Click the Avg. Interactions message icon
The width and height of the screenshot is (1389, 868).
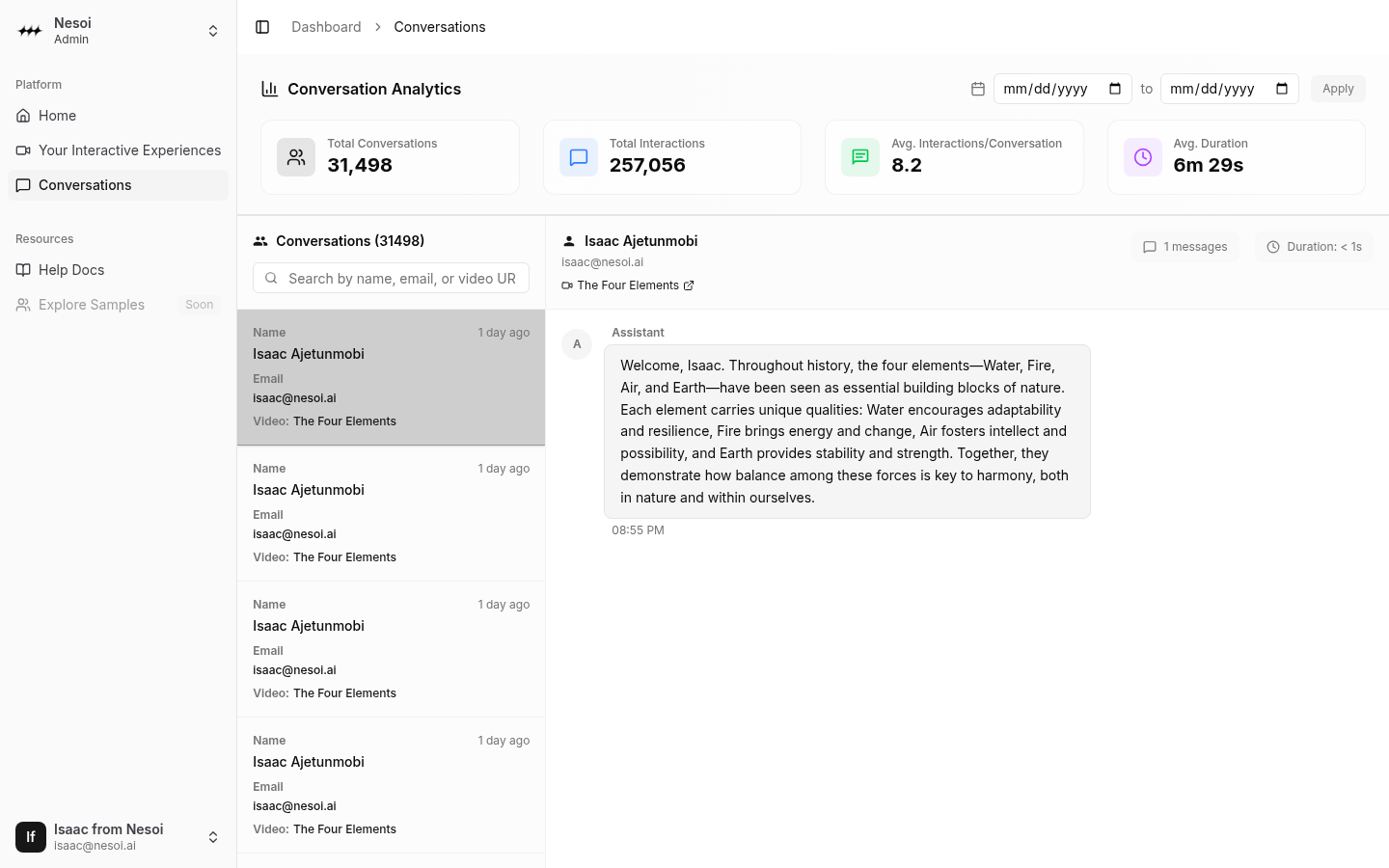click(x=860, y=157)
